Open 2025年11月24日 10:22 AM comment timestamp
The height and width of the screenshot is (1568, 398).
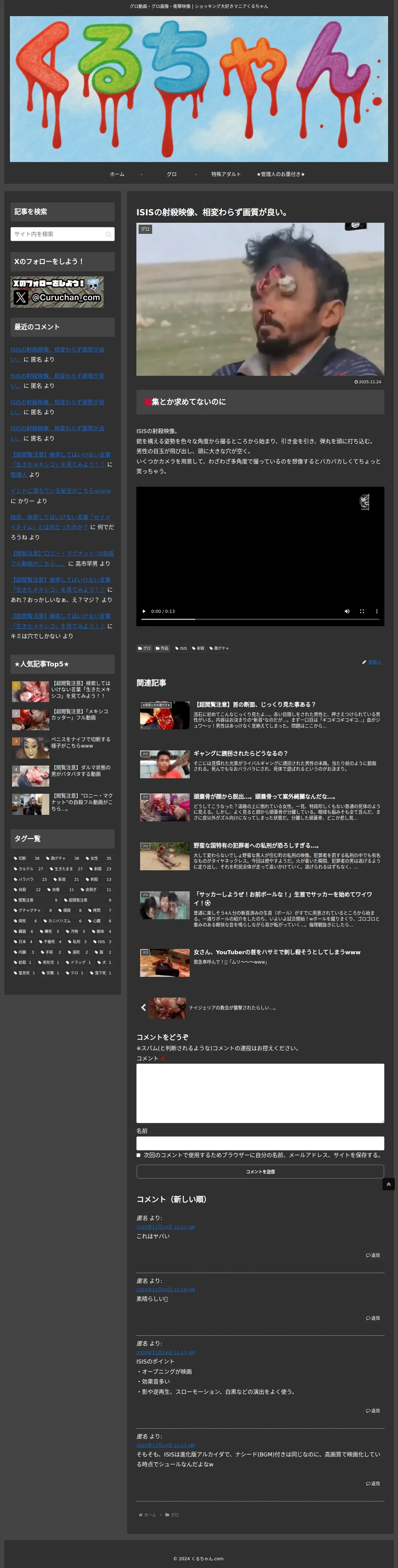(x=166, y=1227)
